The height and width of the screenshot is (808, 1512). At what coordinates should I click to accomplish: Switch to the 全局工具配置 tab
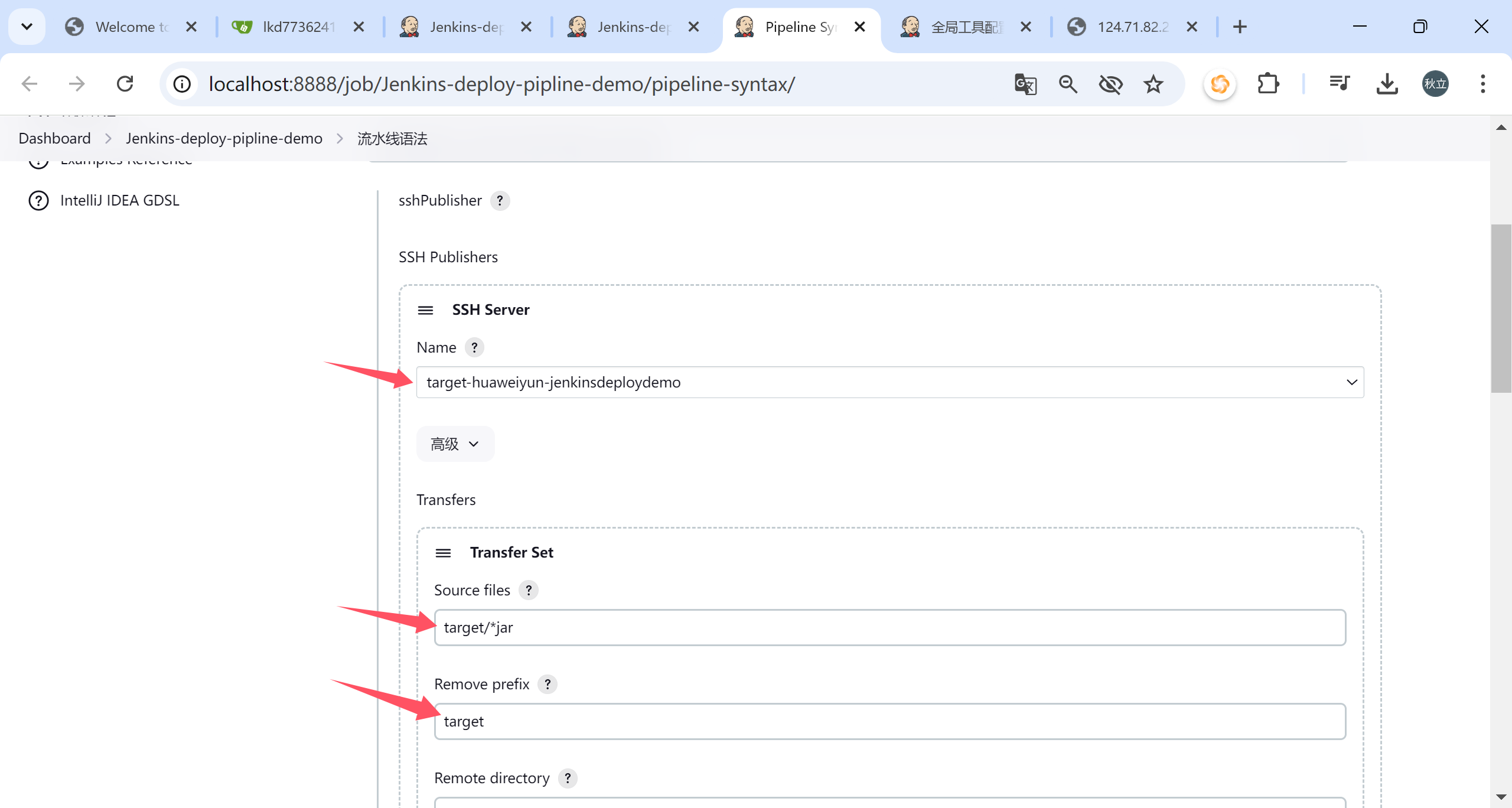[966, 27]
